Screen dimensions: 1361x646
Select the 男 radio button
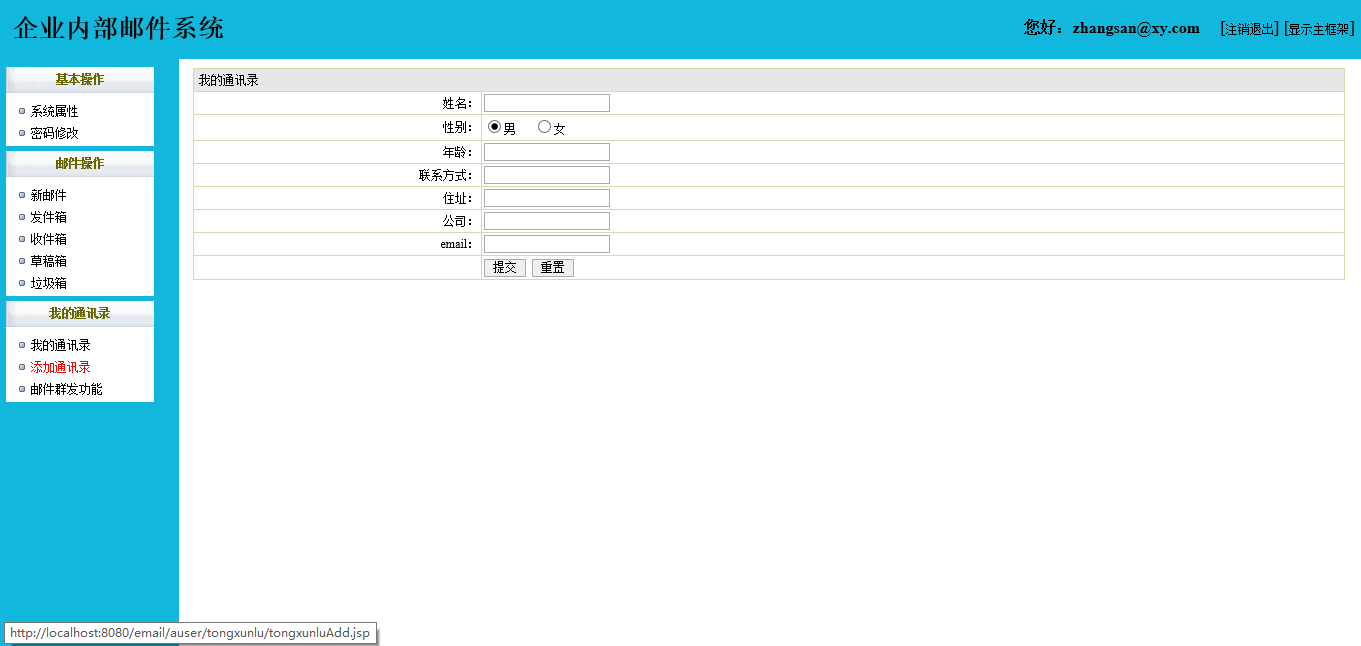pyautogui.click(x=494, y=127)
